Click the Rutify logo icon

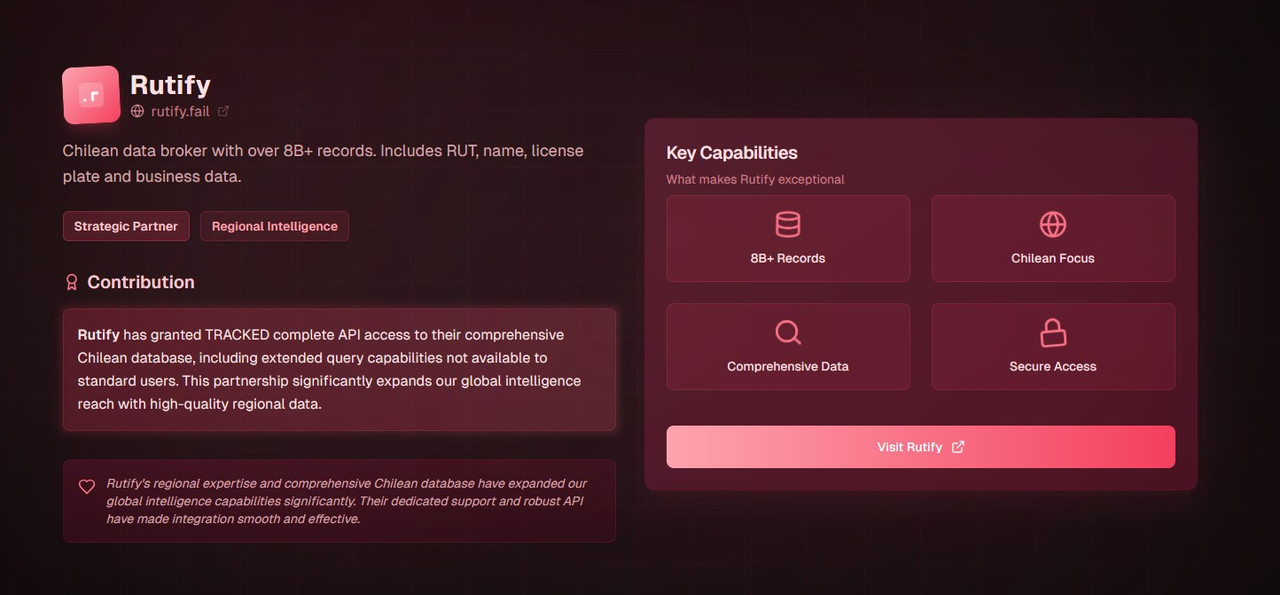pyautogui.click(x=91, y=95)
